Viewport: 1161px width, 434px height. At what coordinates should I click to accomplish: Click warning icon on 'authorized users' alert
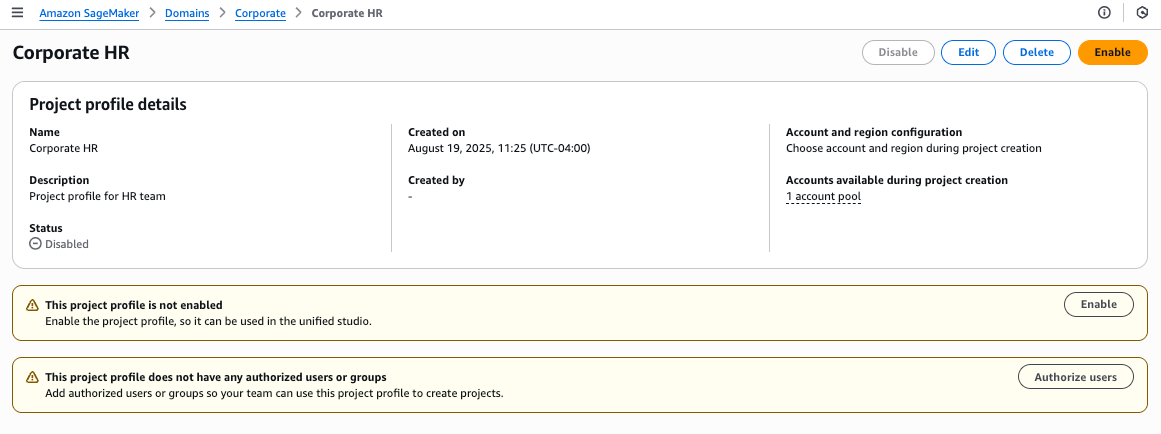(32, 377)
